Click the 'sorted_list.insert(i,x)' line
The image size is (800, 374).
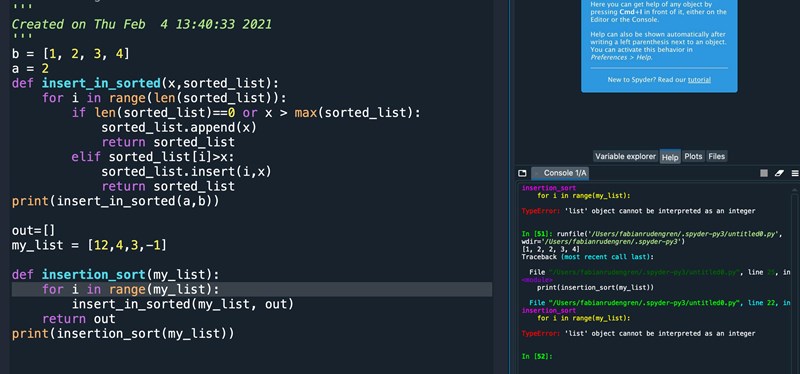pos(186,171)
